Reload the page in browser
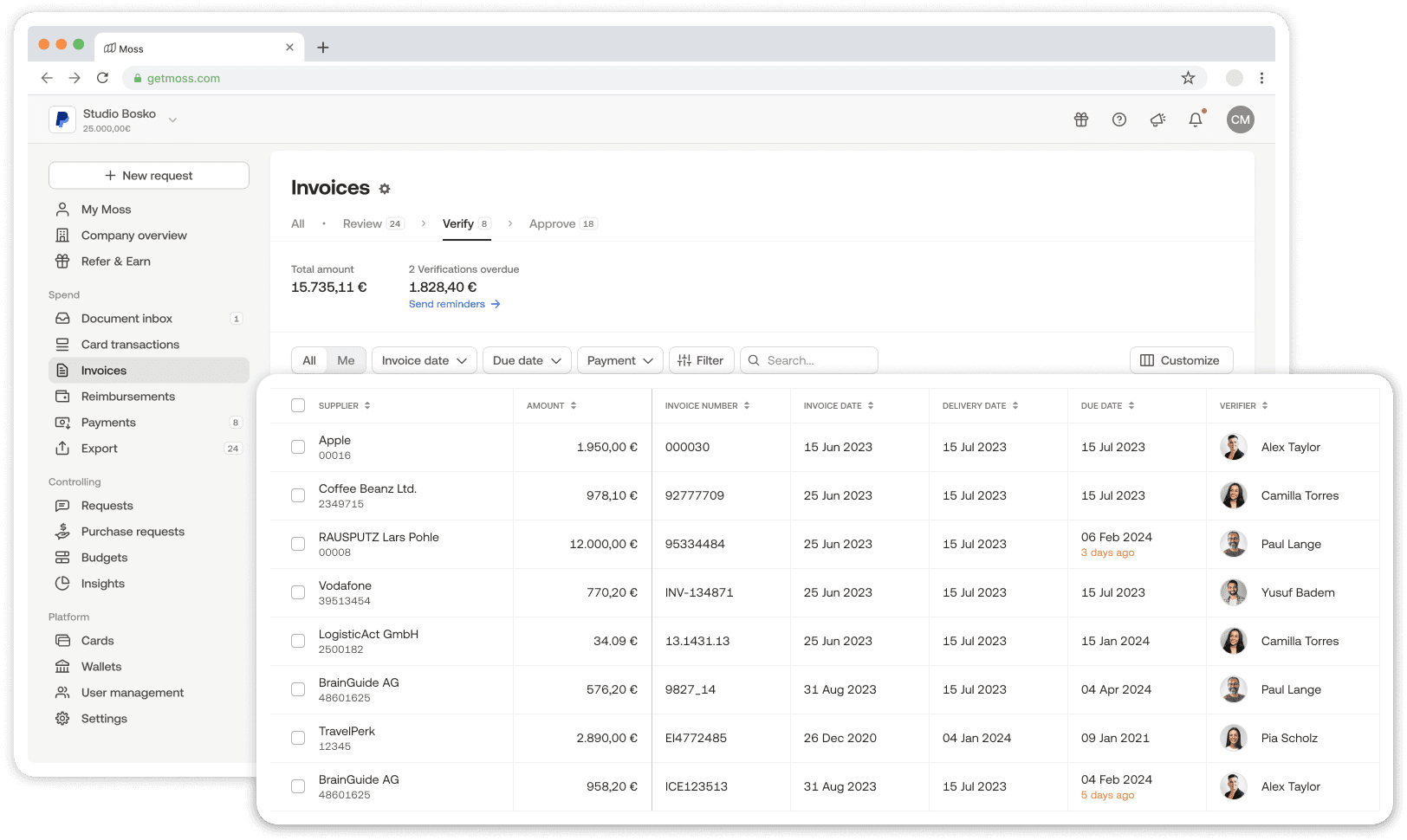This screenshot has width=1407, height=840. [102, 78]
